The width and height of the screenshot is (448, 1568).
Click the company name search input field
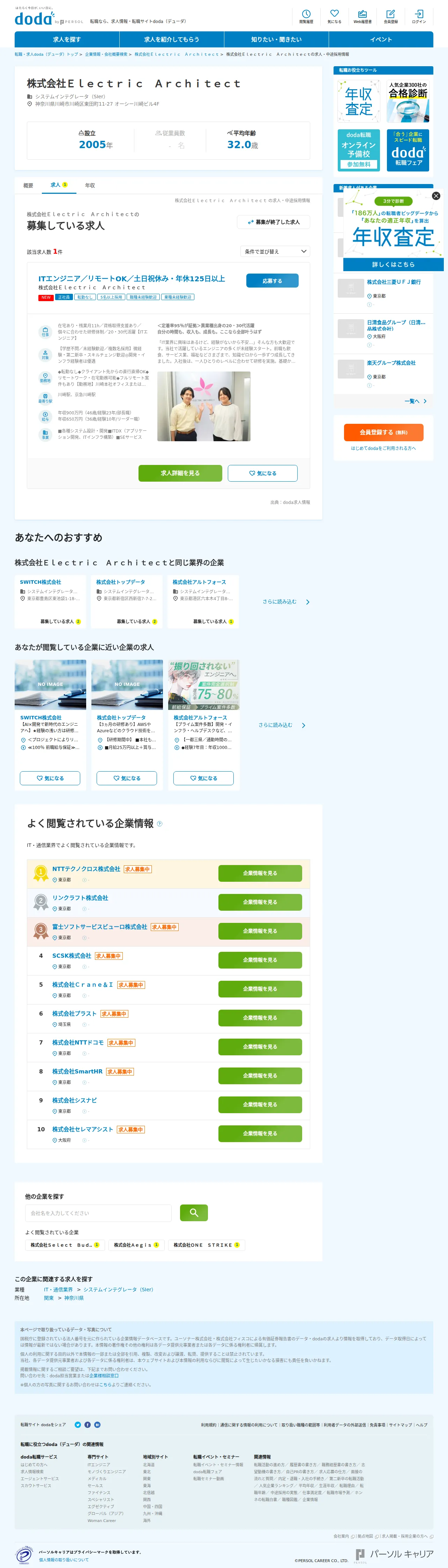99,1213
